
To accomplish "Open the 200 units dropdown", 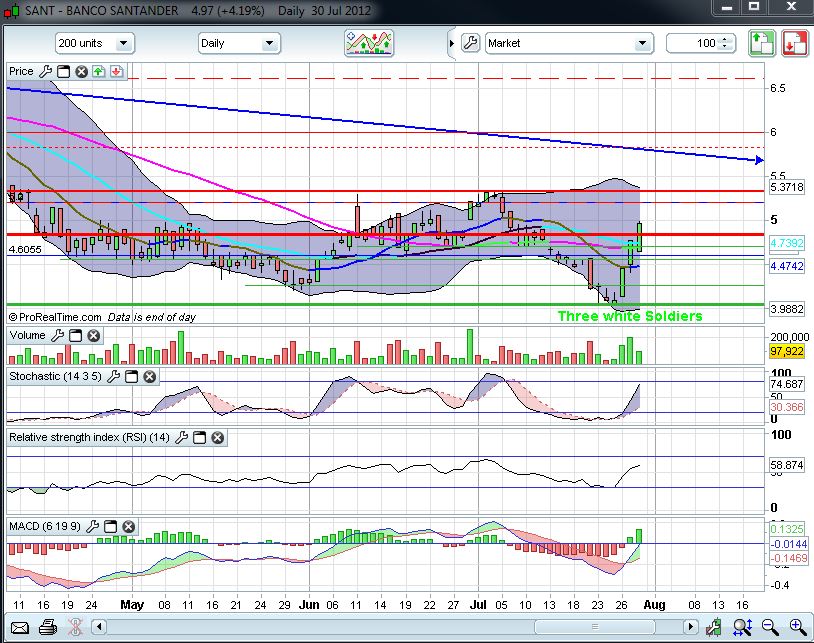I will point(94,43).
